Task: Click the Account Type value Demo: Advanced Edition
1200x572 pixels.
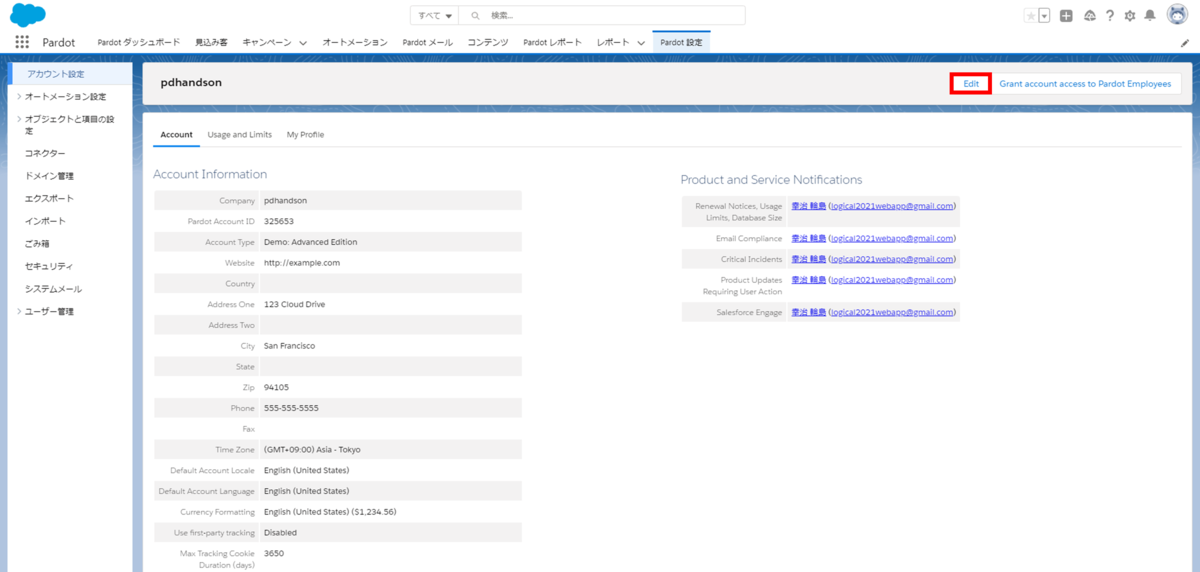Action: click(x=310, y=242)
